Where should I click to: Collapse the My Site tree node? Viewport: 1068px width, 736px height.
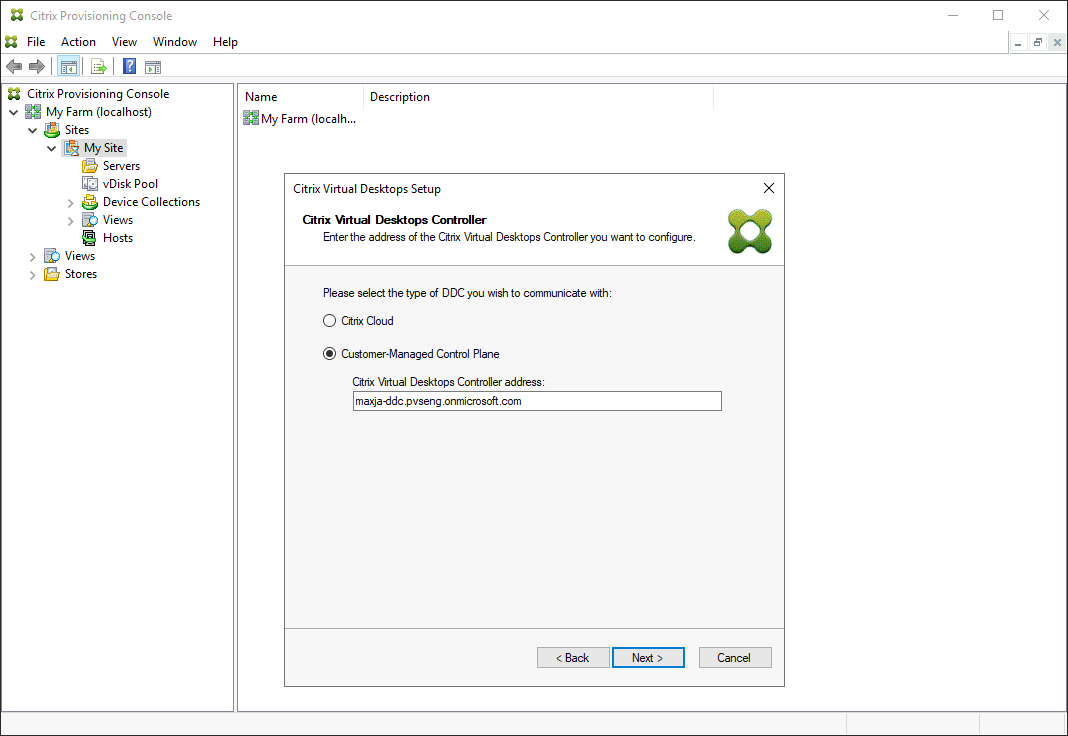coord(51,147)
